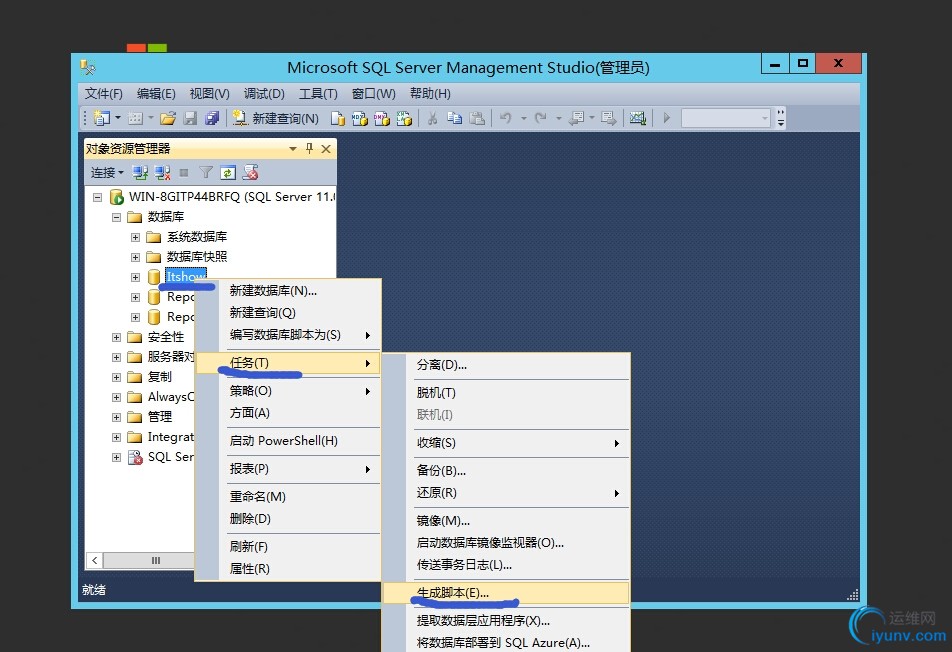The height and width of the screenshot is (652, 952).
Task: Click the MDX query icon
Action: point(360,118)
